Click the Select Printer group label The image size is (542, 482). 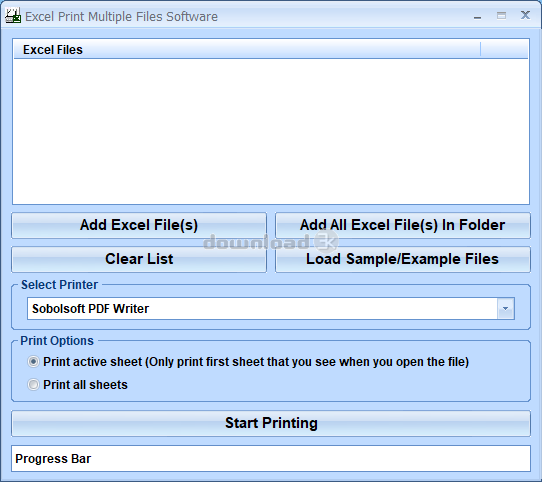tap(59, 285)
